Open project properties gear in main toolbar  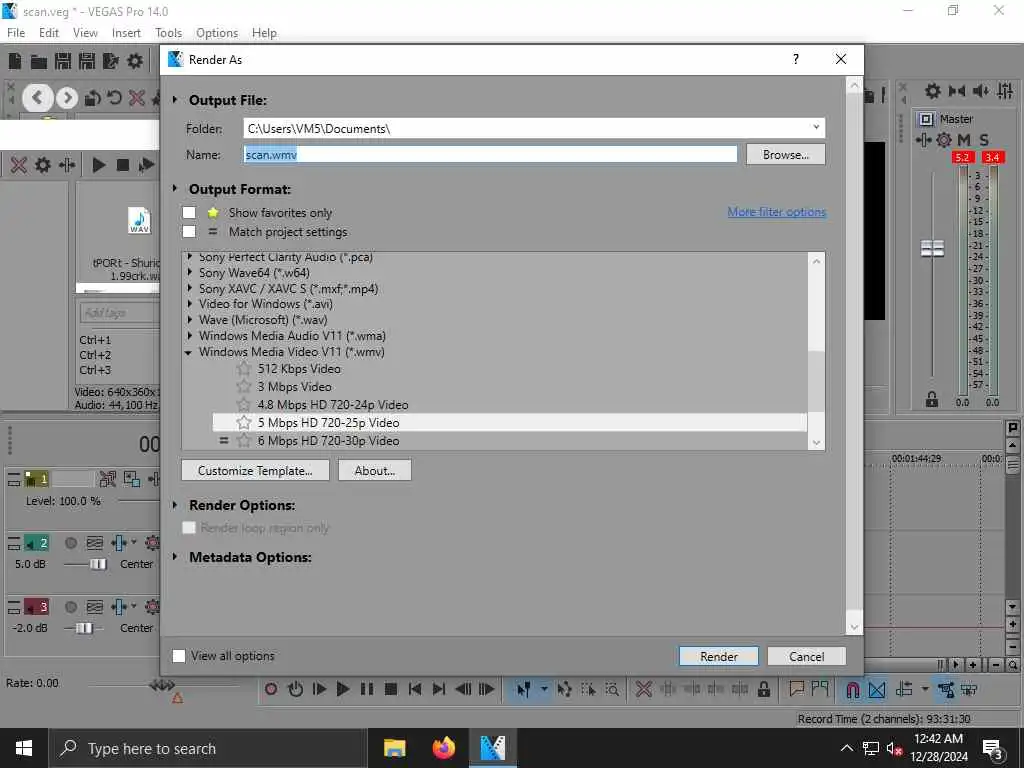tap(135, 61)
